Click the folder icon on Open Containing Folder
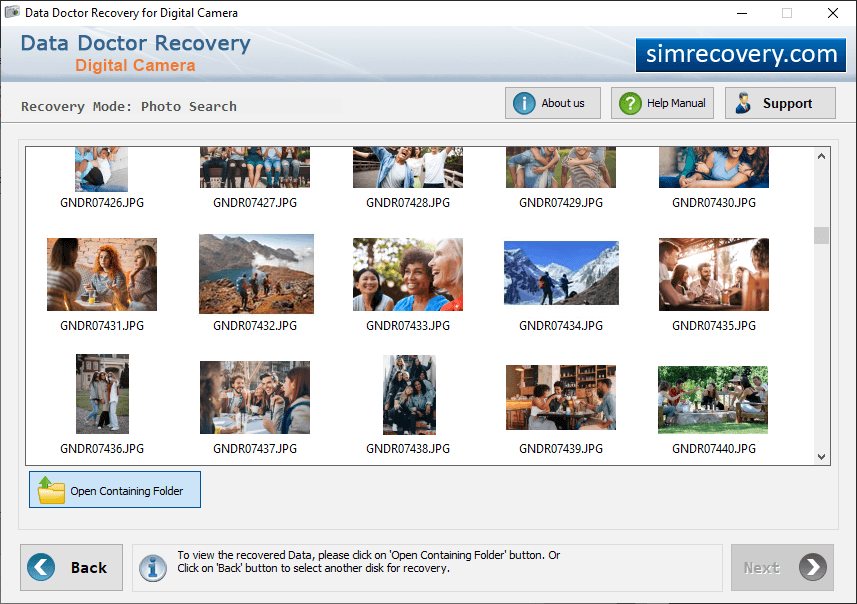This screenshot has height=604, width=857. pos(51,490)
